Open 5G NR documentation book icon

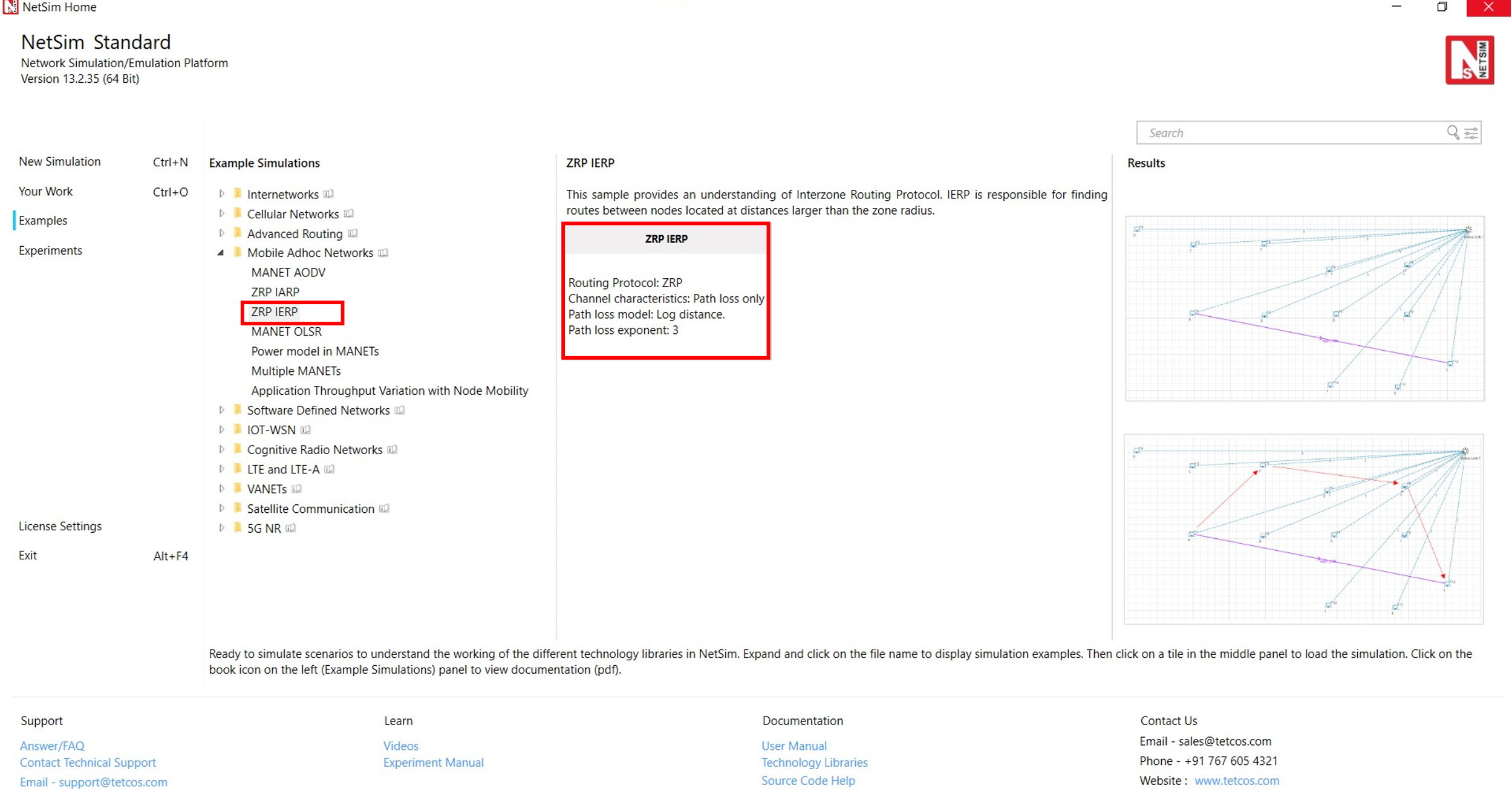pyautogui.click(x=291, y=528)
